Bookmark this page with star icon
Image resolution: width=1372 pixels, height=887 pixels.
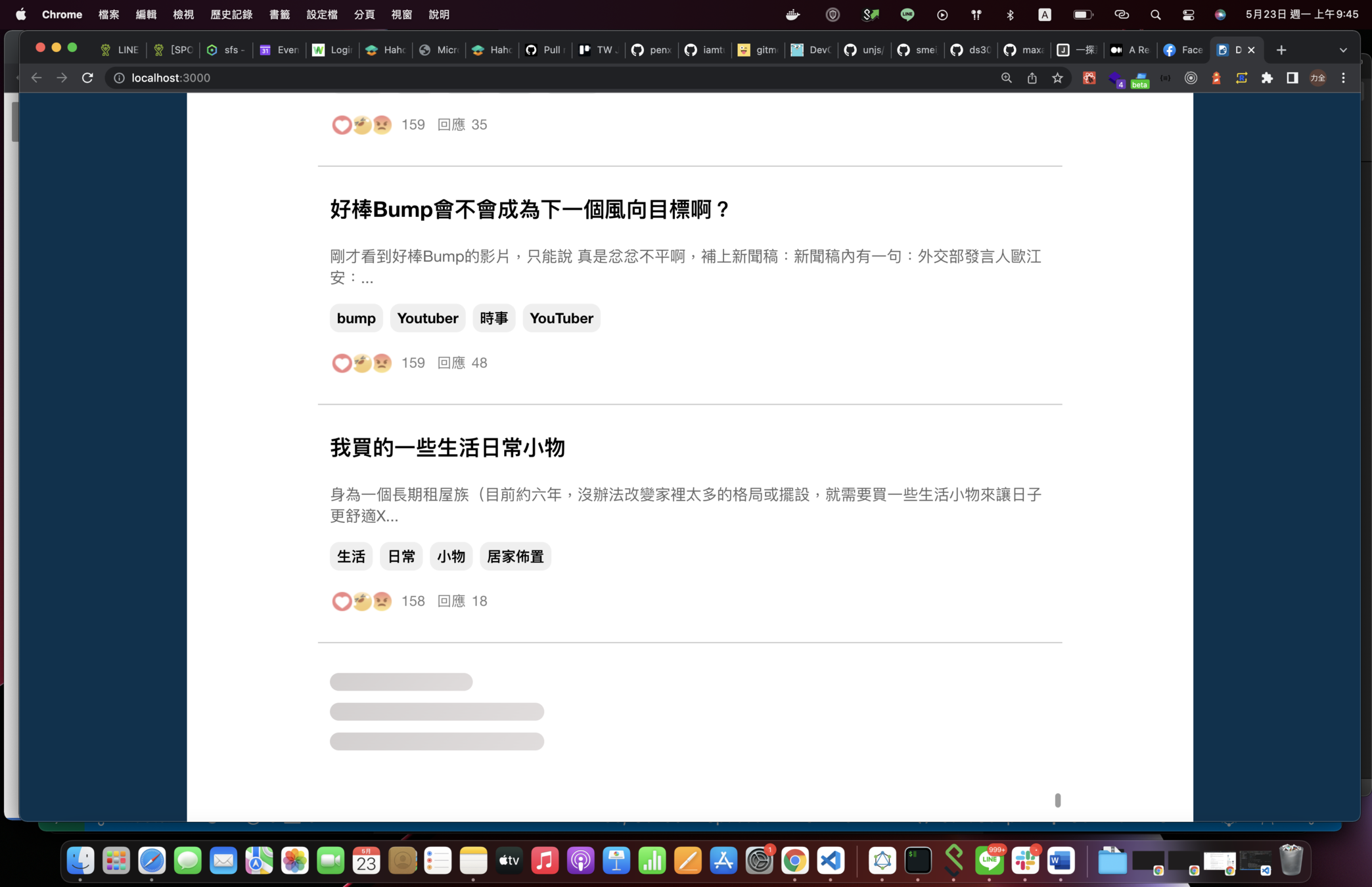[x=1057, y=78]
